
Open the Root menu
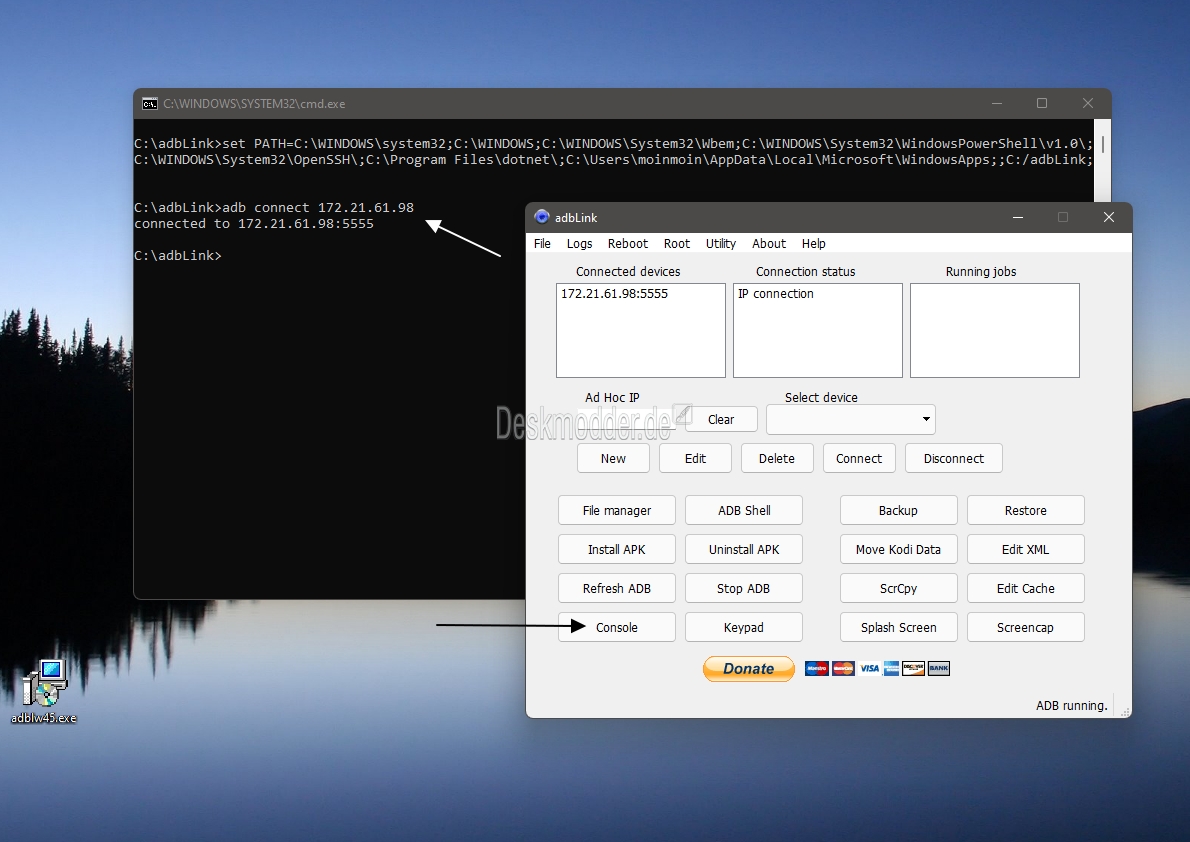pyautogui.click(x=677, y=244)
